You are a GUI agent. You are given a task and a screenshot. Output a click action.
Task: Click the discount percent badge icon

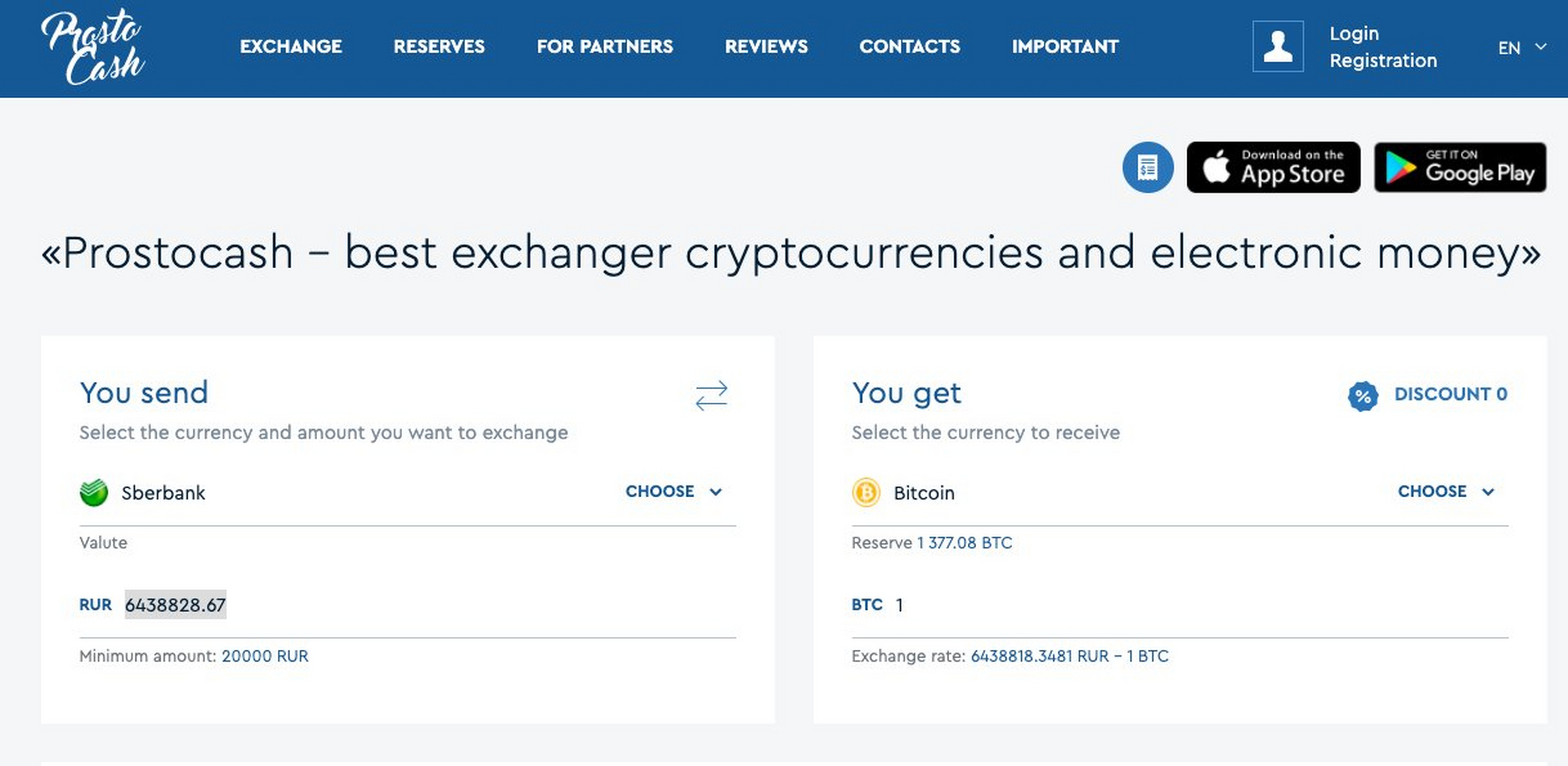coord(1362,397)
